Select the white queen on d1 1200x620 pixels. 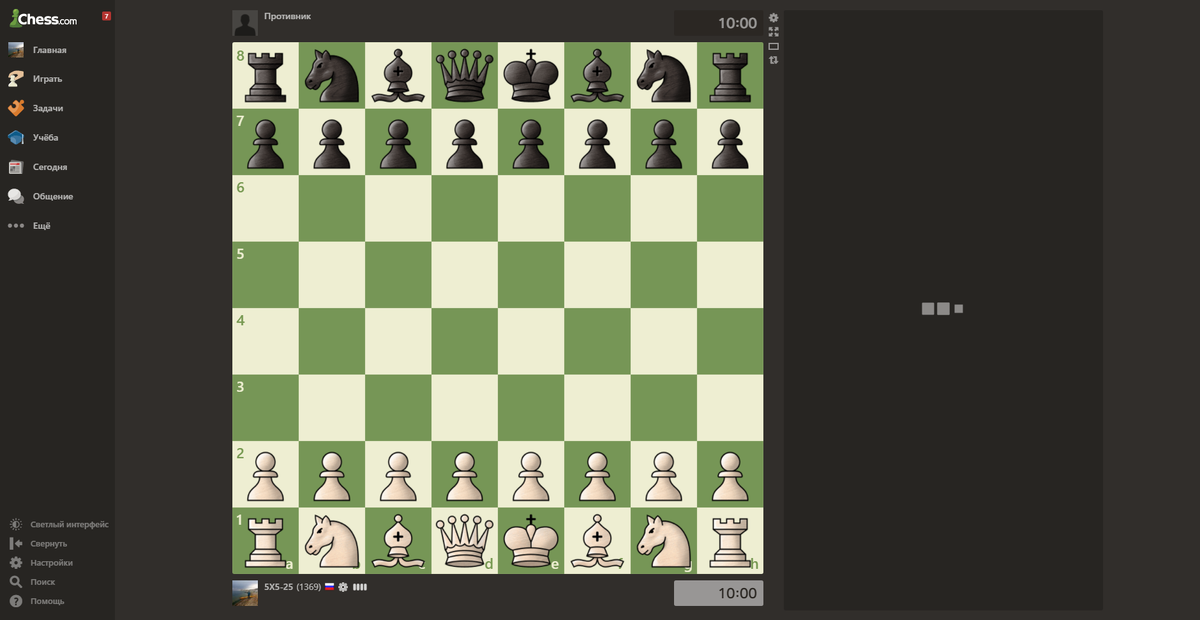point(464,541)
